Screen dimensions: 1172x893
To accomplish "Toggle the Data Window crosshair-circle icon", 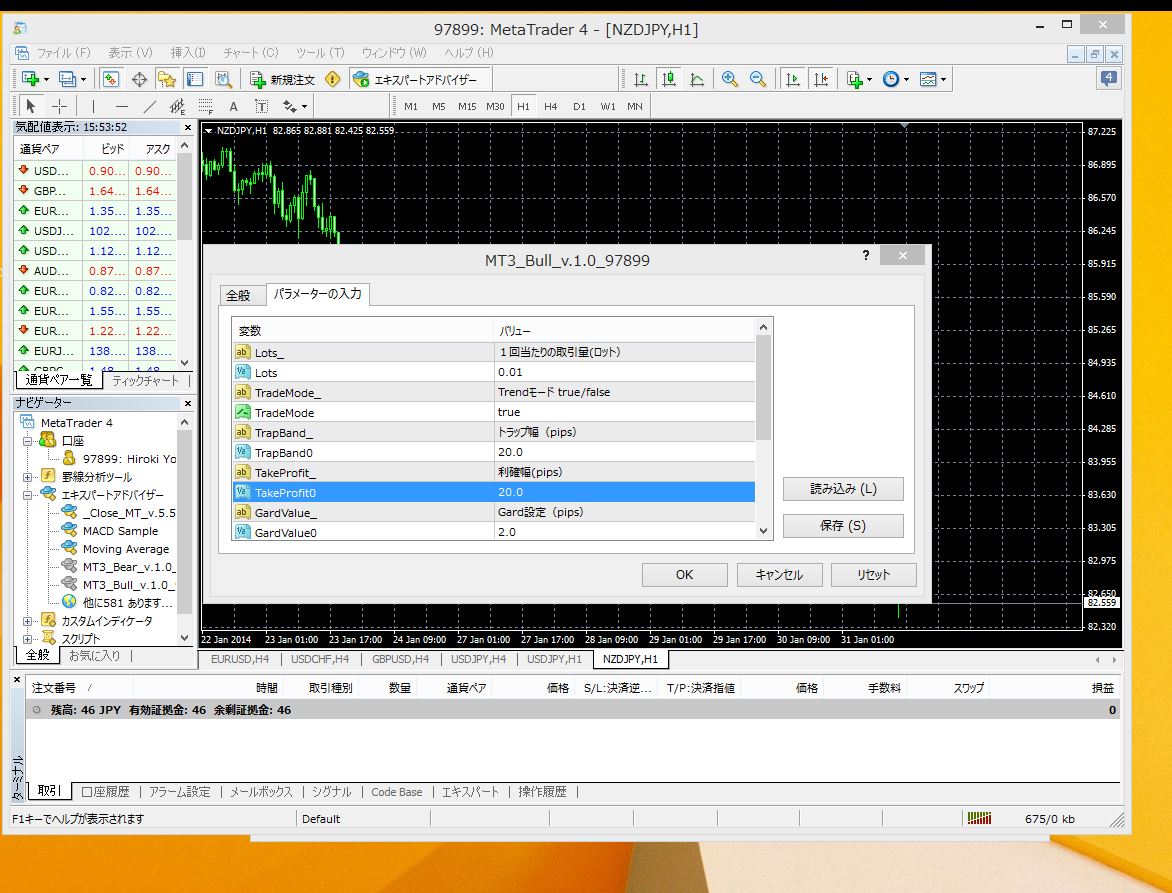I will tap(139, 79).
